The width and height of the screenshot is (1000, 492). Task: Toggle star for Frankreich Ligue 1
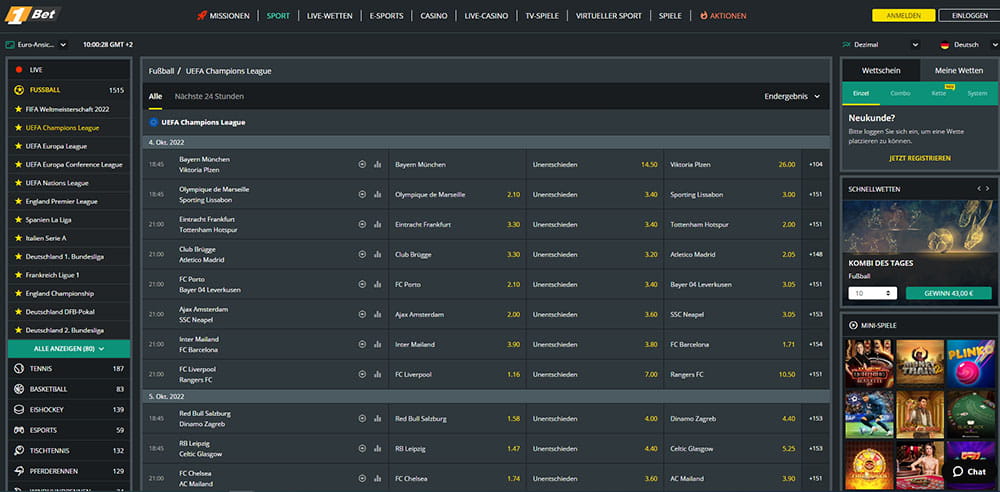click(x=18, y=275)
